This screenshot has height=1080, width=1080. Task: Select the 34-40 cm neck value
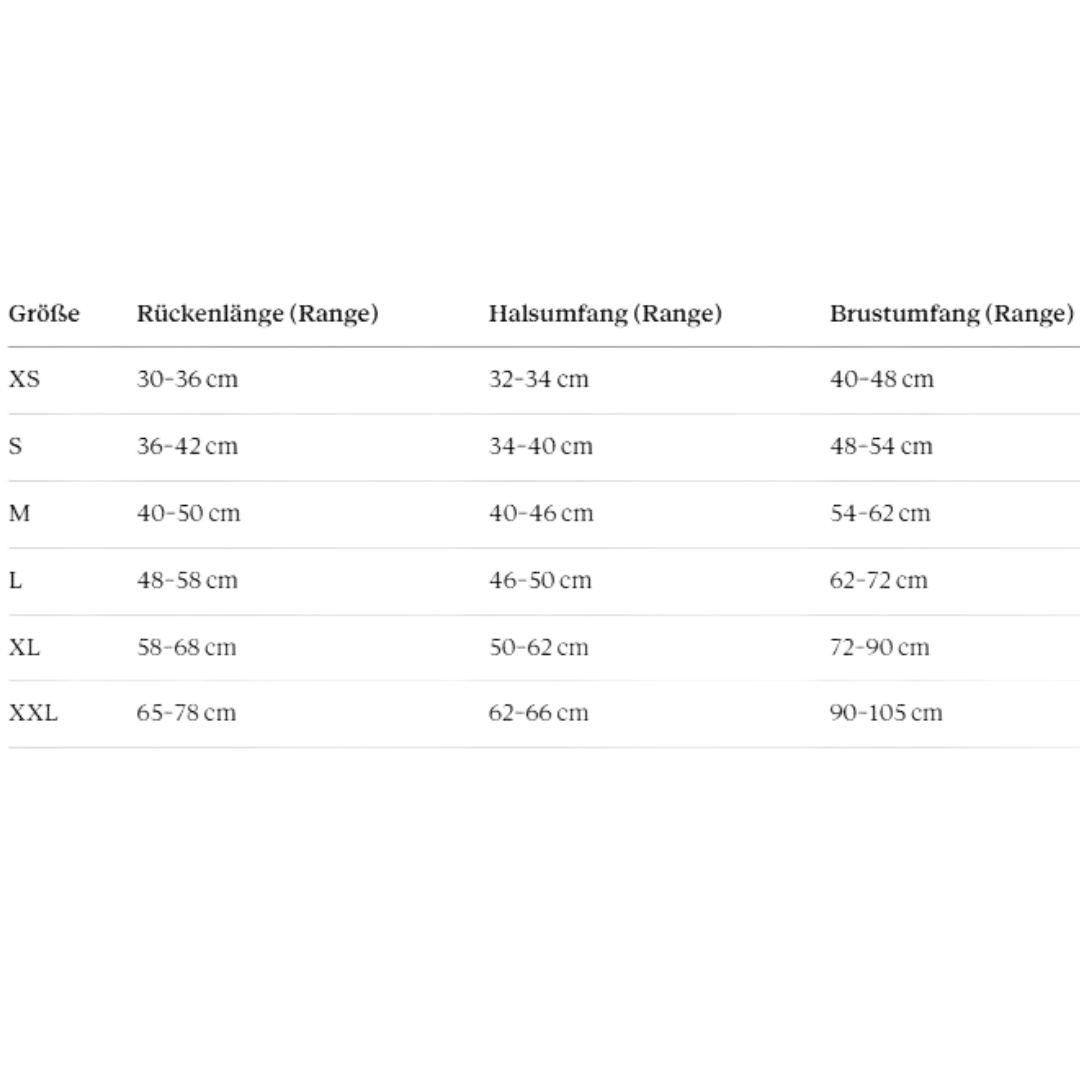[541, 446]
